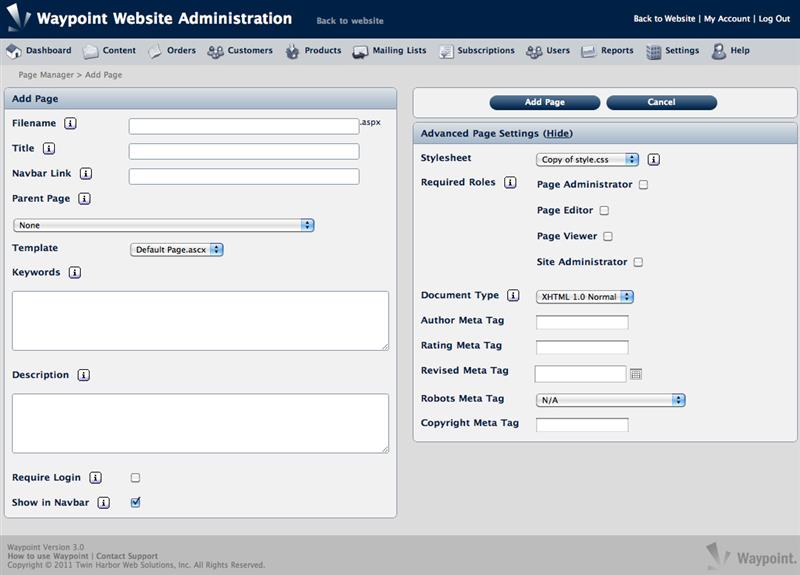The height and width of the screenshot is (575, 800).
Task: Click into the Title input field
Action: pyautogui.click(x=244, y=151)
